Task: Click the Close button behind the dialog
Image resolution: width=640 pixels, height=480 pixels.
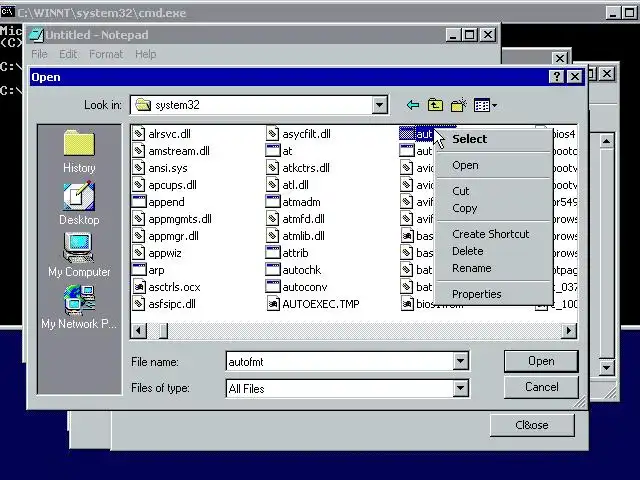Action: click(x=532, y=425)
